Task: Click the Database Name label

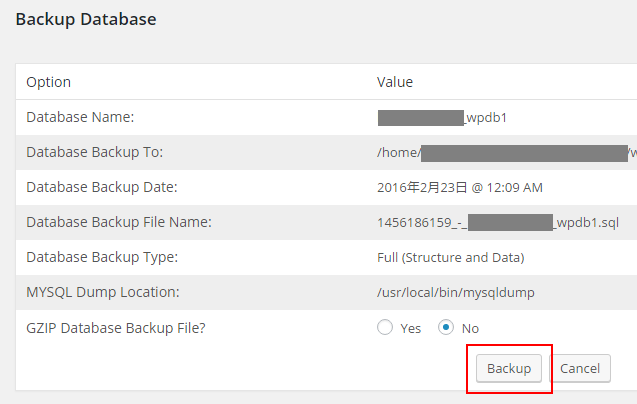Action: click(80, 117)
